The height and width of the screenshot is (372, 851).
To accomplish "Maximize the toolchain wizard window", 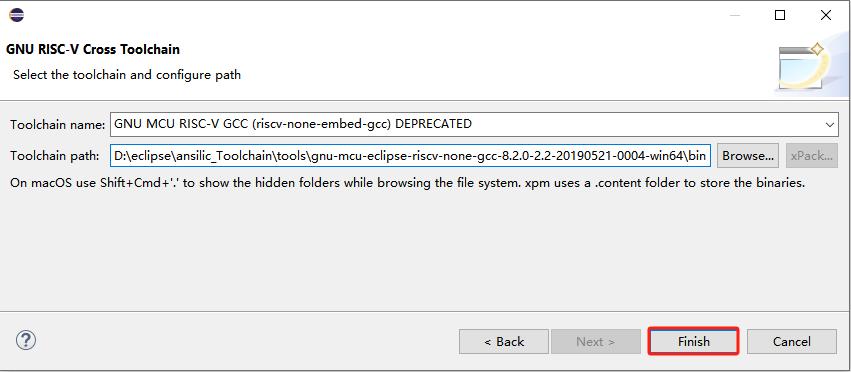I will point(780,15).
